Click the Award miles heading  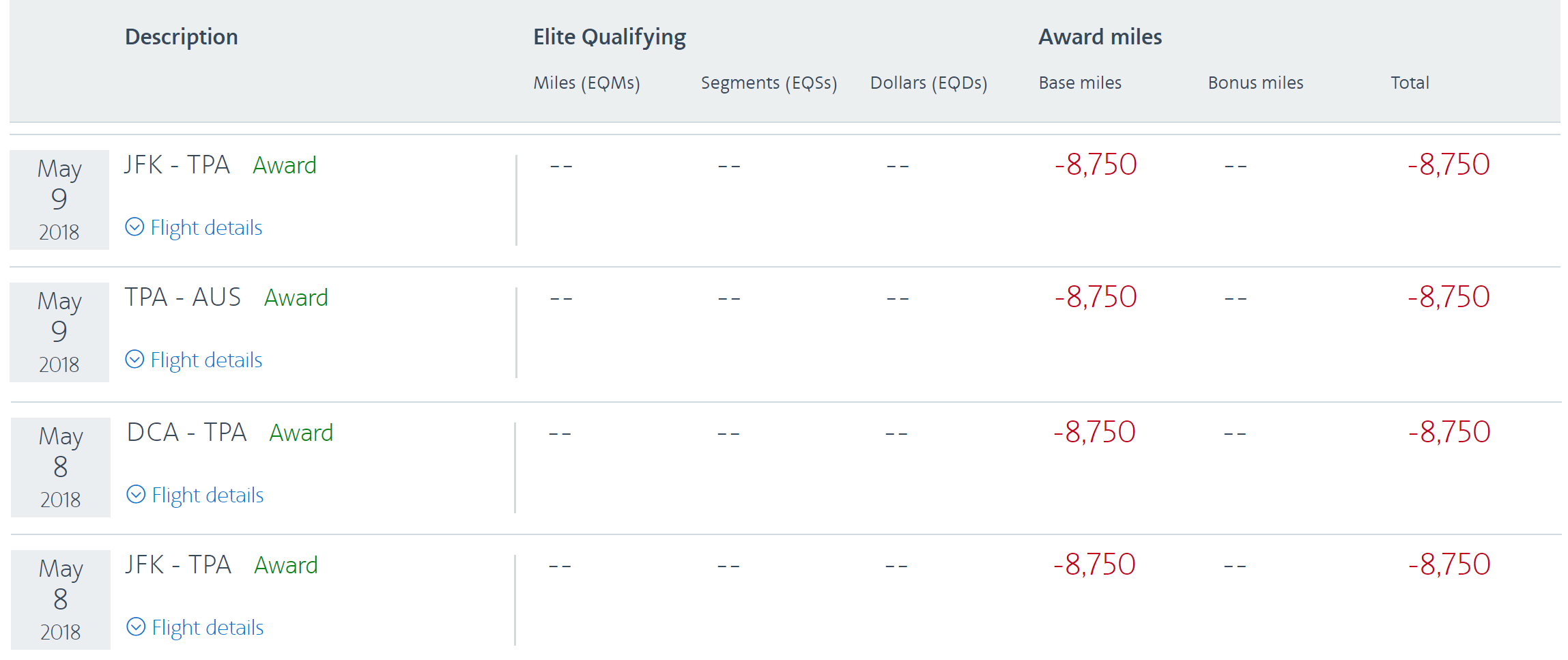pyautogui.click(x=1100, y=37)
